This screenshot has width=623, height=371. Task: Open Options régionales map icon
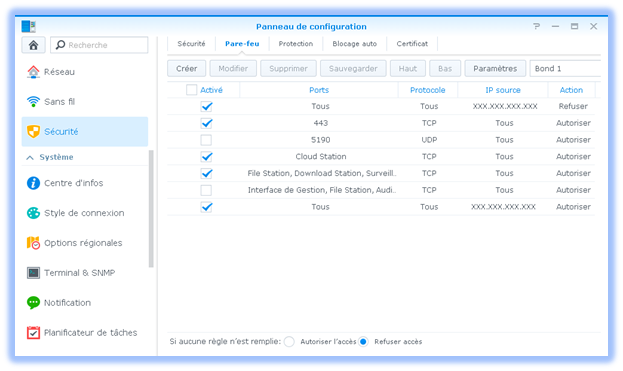point(33,243)
